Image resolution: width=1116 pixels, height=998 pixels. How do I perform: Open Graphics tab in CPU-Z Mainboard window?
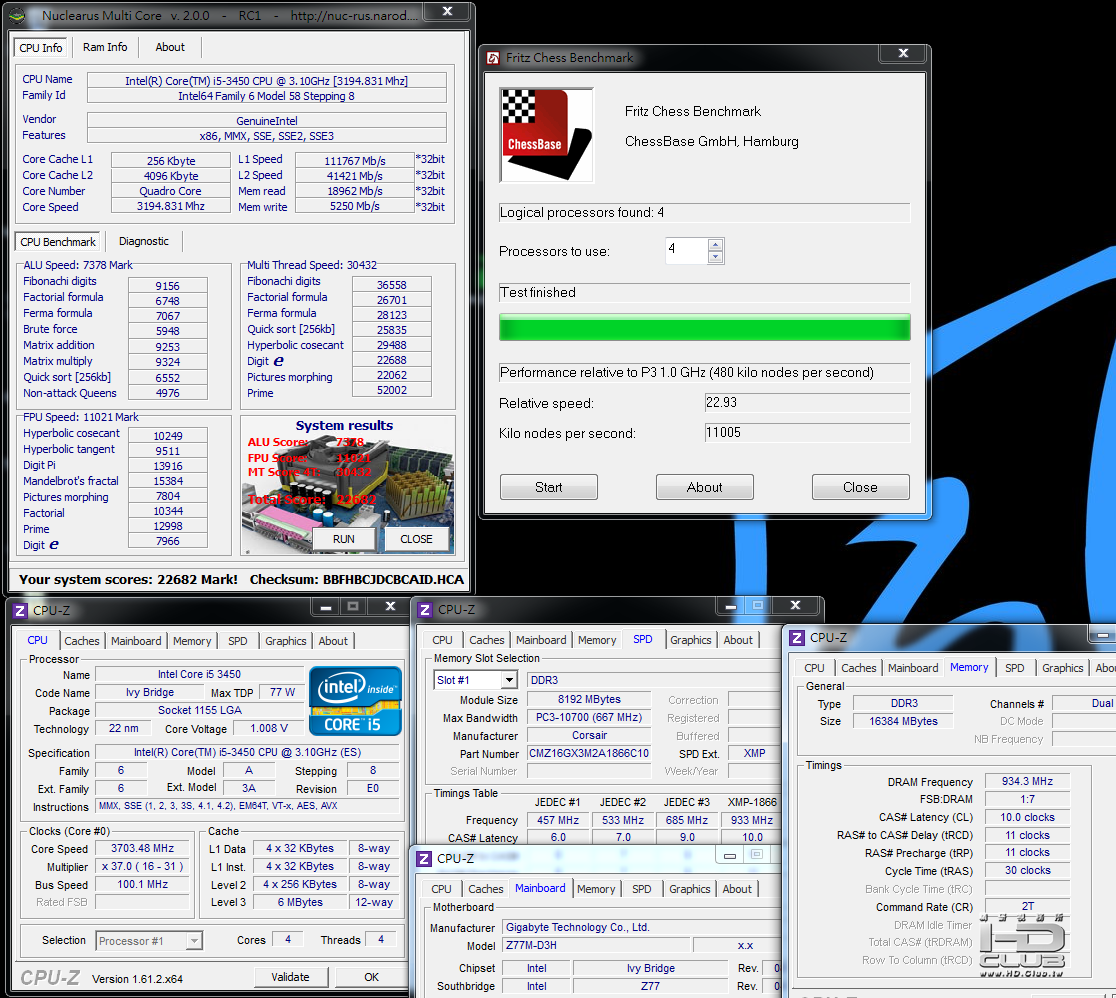point(690,889)
